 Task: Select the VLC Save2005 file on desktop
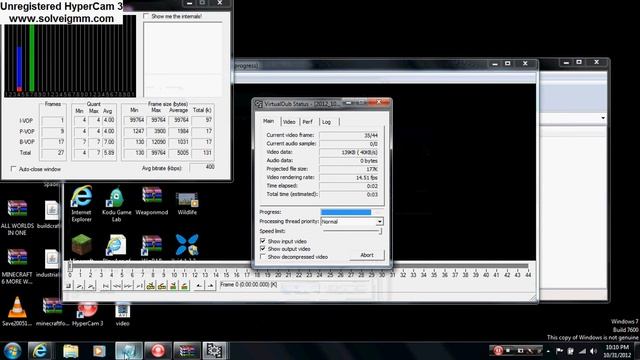click(x=17, y=311)
